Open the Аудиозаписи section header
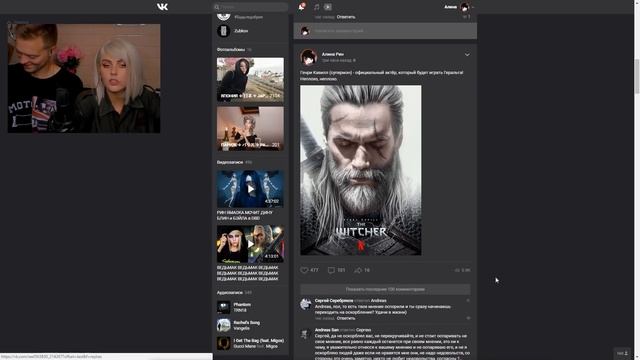The image size is (640, 360). point(230,293)
